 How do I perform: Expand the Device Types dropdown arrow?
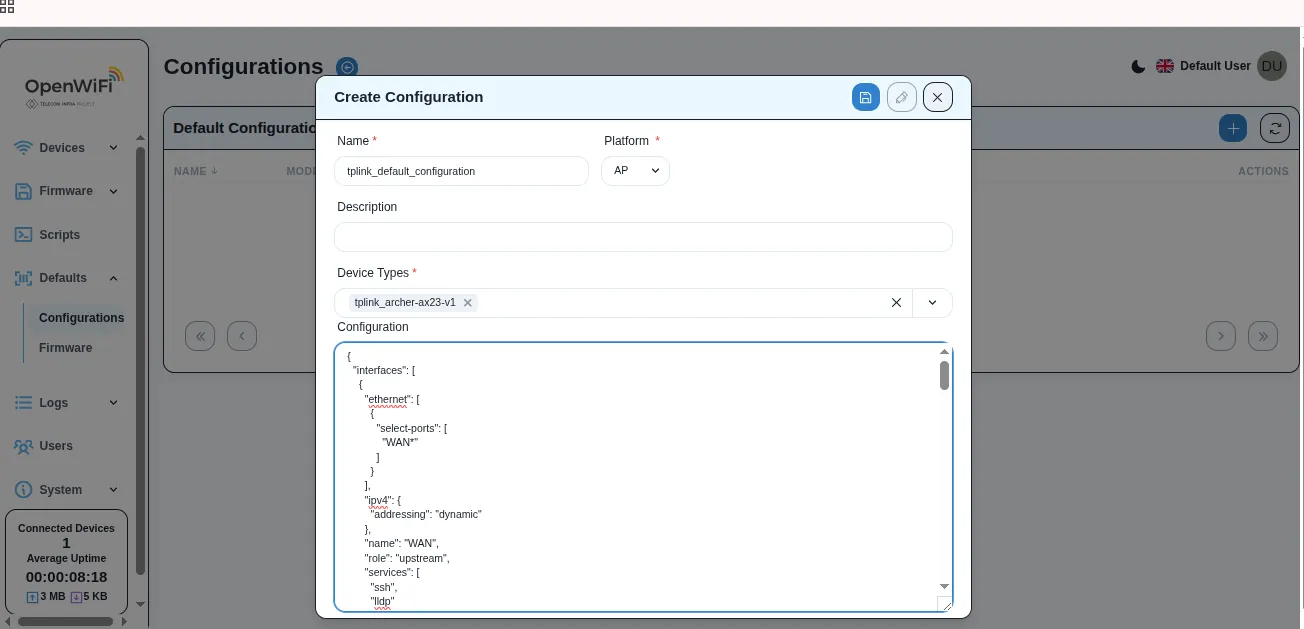pos(931,302)
